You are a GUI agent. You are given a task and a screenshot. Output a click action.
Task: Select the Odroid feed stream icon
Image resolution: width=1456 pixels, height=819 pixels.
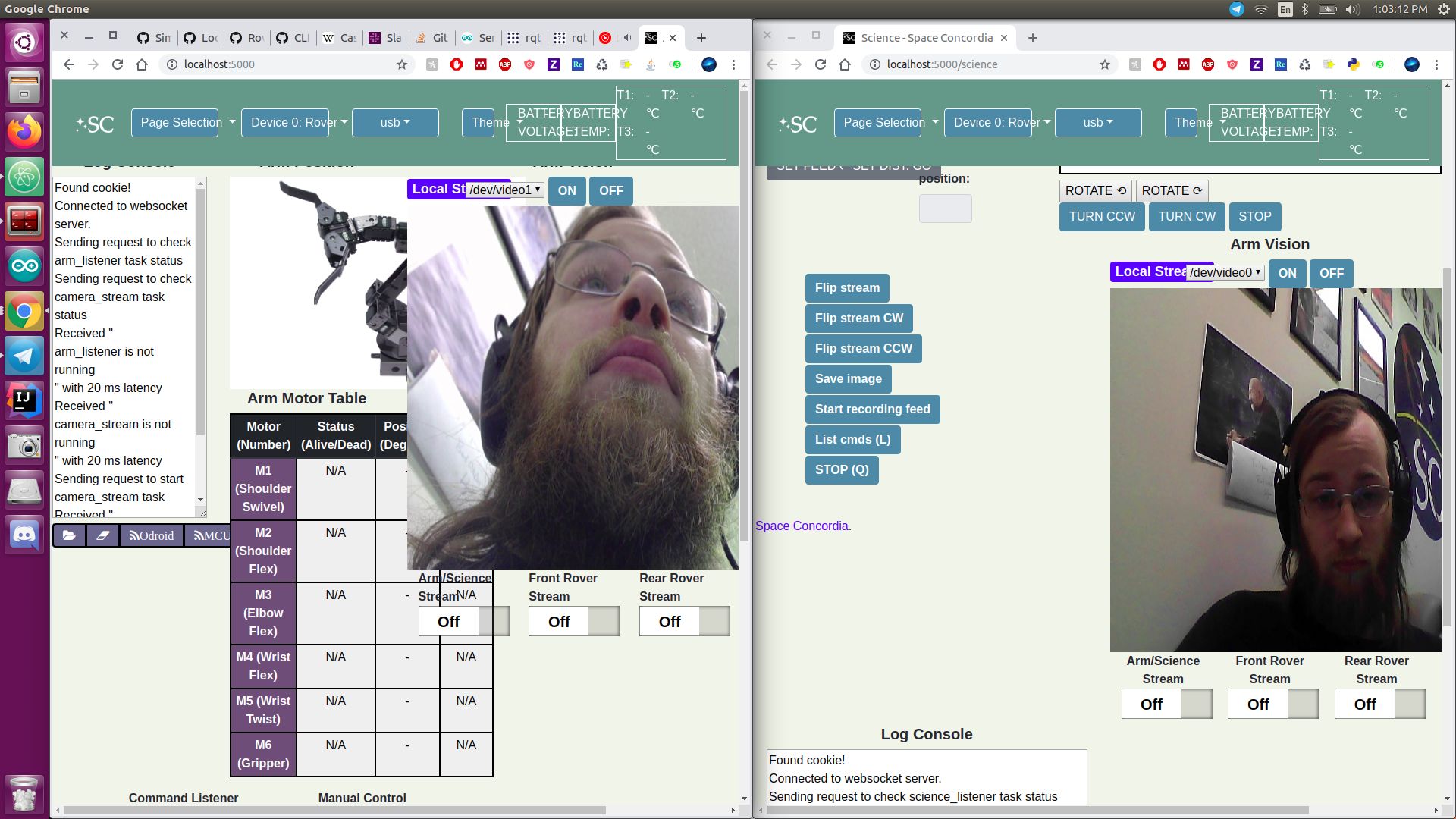[151, 535]
